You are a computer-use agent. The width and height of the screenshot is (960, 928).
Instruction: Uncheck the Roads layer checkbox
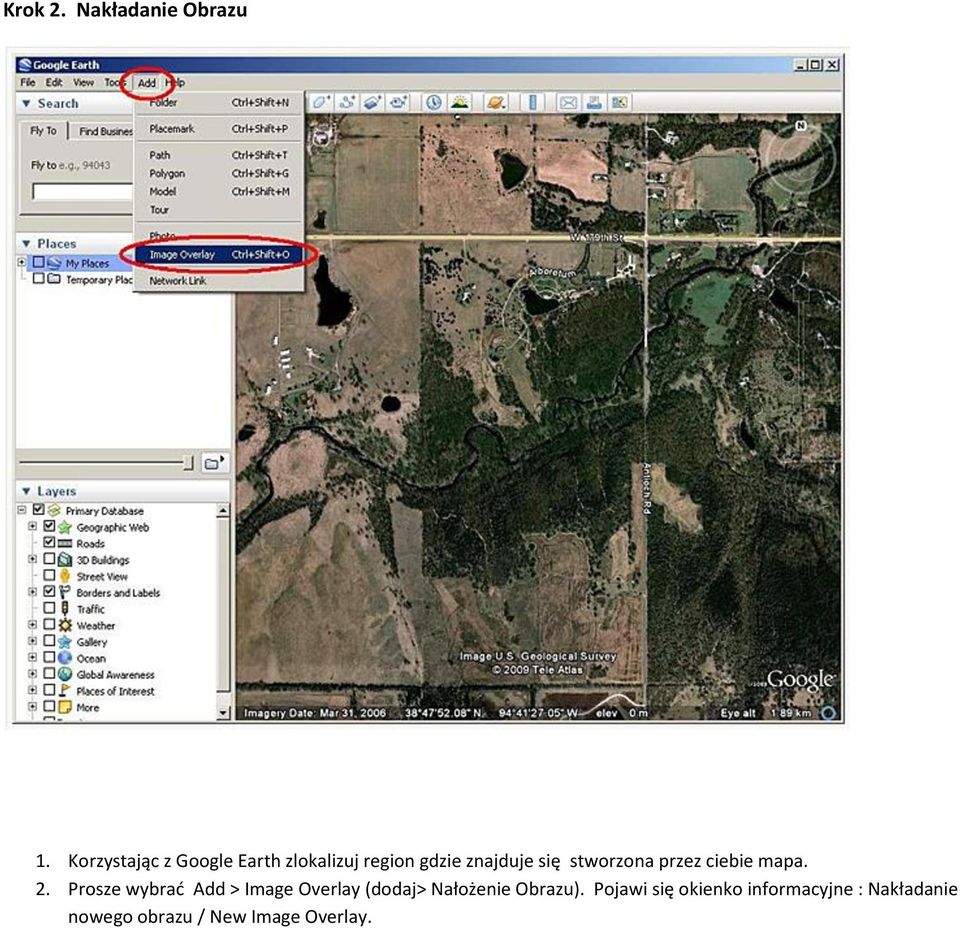pos(49,542)
